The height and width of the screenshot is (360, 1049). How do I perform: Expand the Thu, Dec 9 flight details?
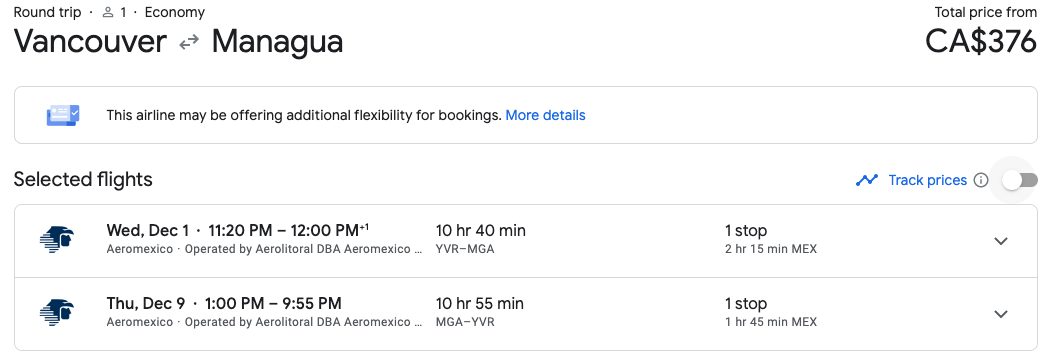[1001, 314]
